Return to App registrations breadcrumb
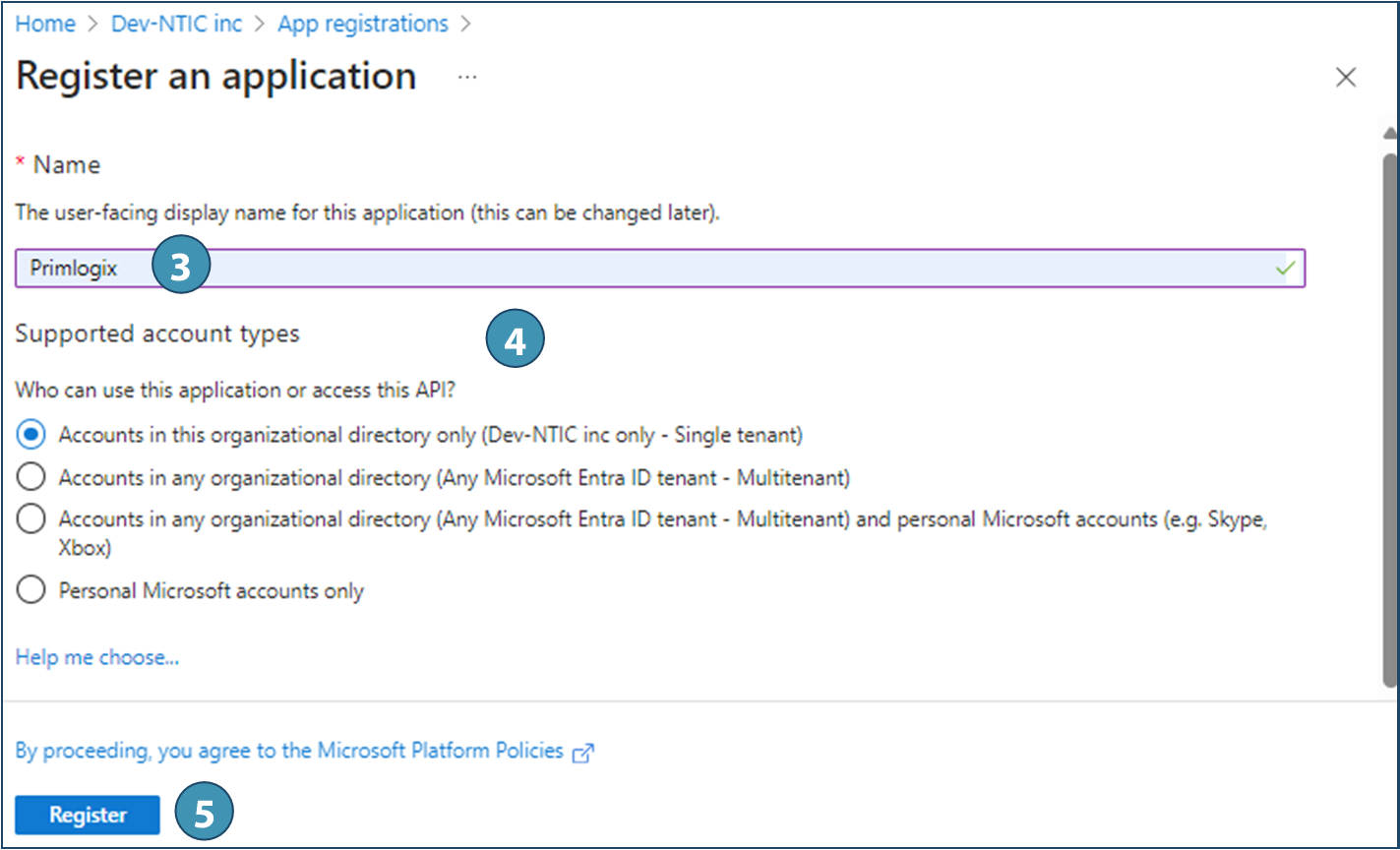The image size is (1400, 850). click(362, 24)
